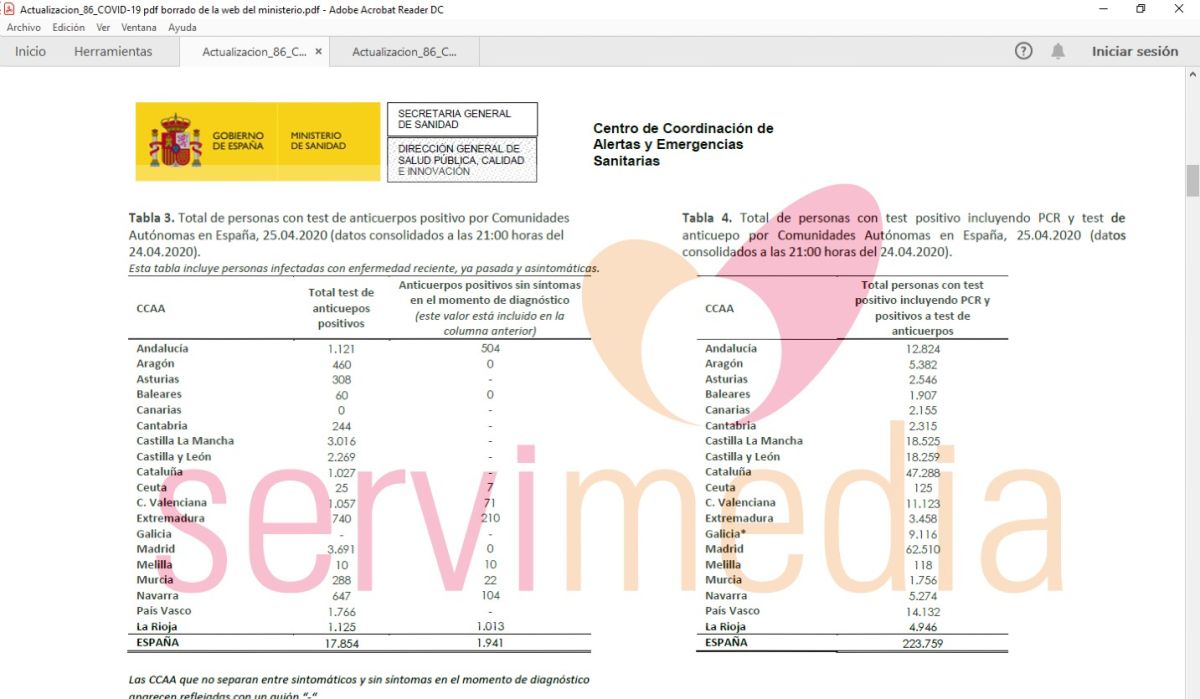This screenshot has height=699, width=1200.
Task: Open the notifications bell icon
Action: point(1058,51)
